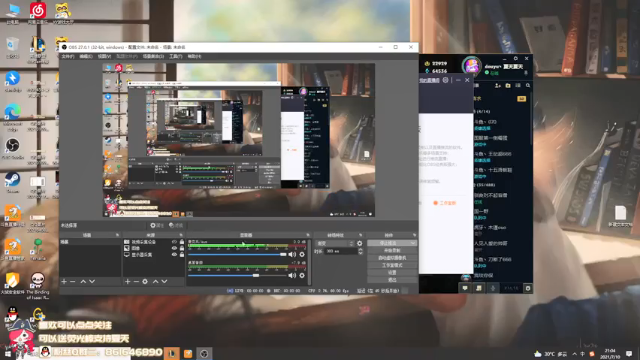Image resolution: width=640 pixels, height=360 pixels.
Task: Open settings gear for the desktop audio channel
Action: tap(302, 276)
